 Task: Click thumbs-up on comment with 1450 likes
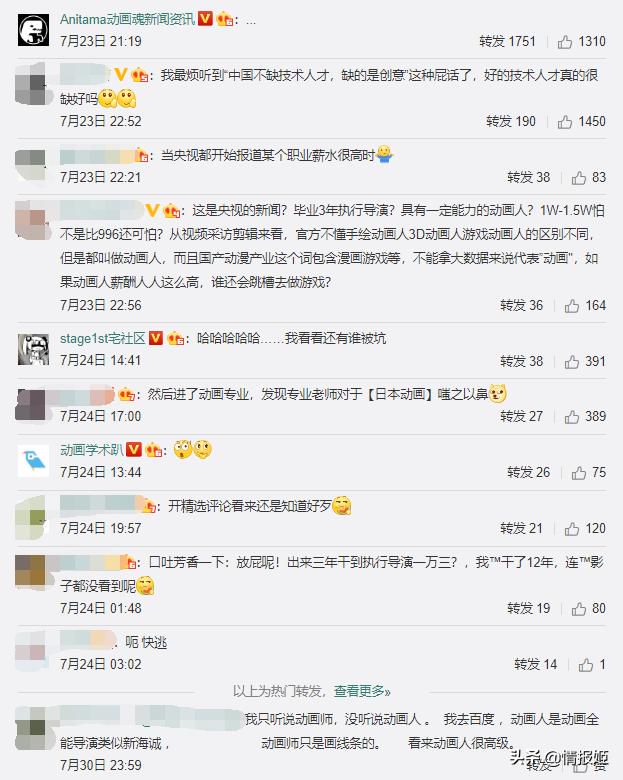click(x=565, y=122)
